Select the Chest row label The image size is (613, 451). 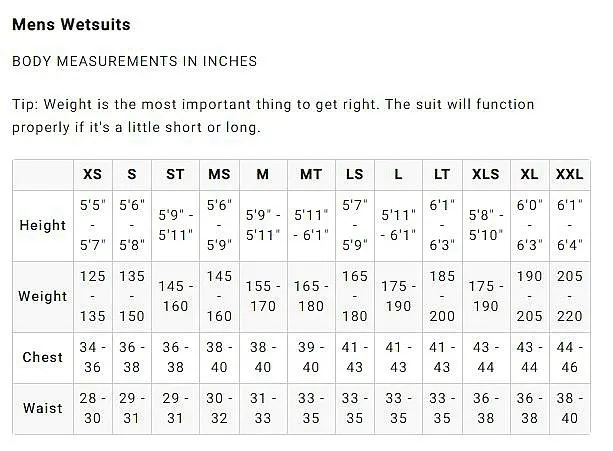click(x=43, y=358)
